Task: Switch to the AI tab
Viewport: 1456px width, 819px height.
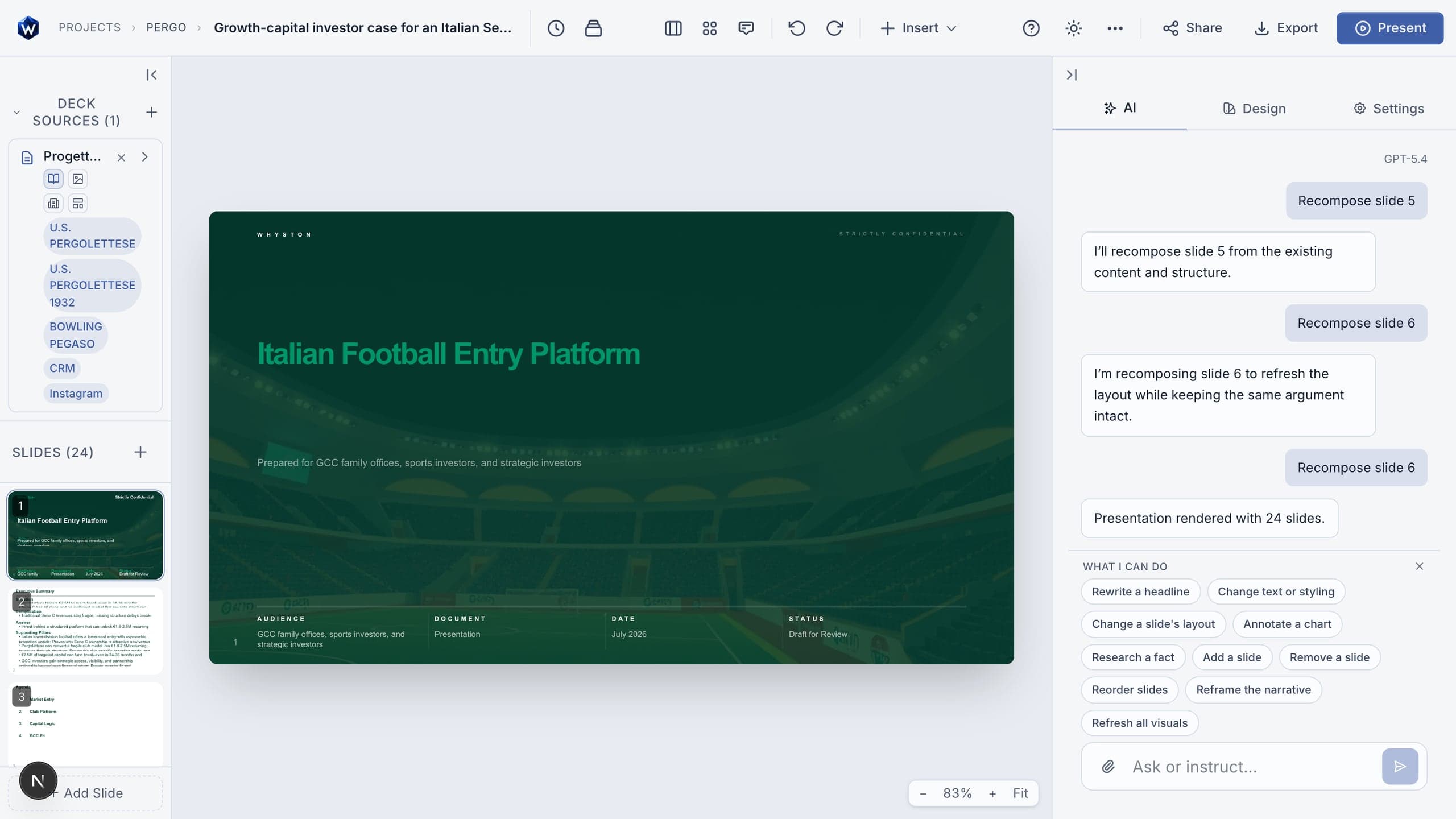Action: (1119, 108)
